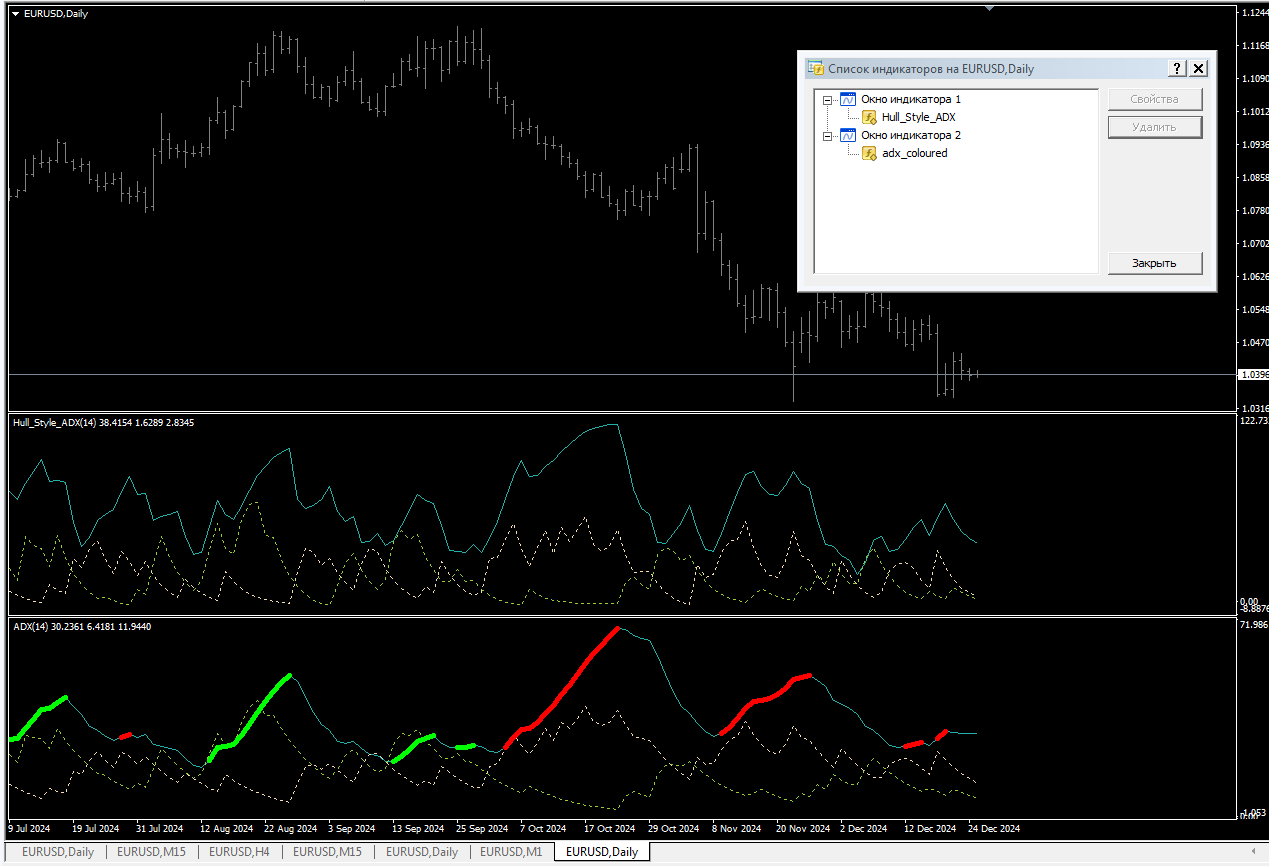The width and height of the screenshot is (1269, 866).
Task: Click the 22 Aug 2024 date label
Action: point(290,829)
